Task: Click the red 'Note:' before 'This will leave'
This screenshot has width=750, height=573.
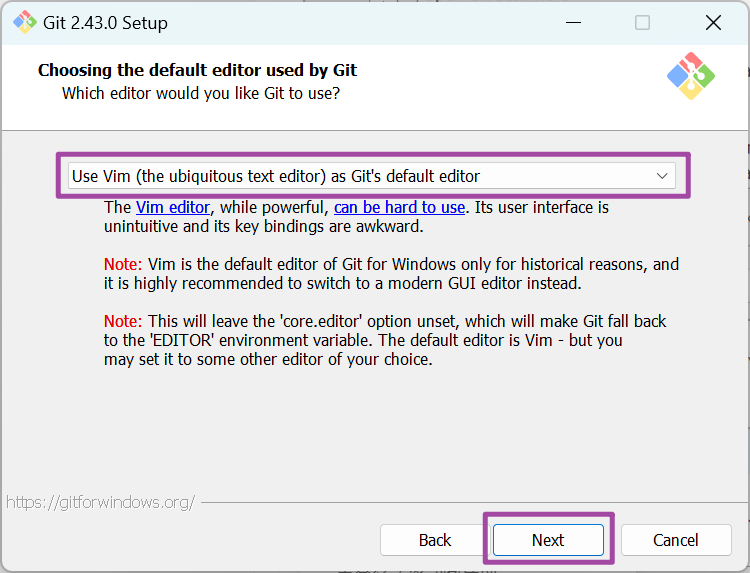Action: 124,322
